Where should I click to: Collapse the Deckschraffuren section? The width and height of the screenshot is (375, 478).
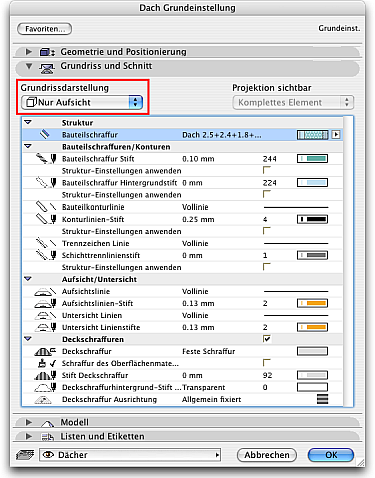coord(28,339)
